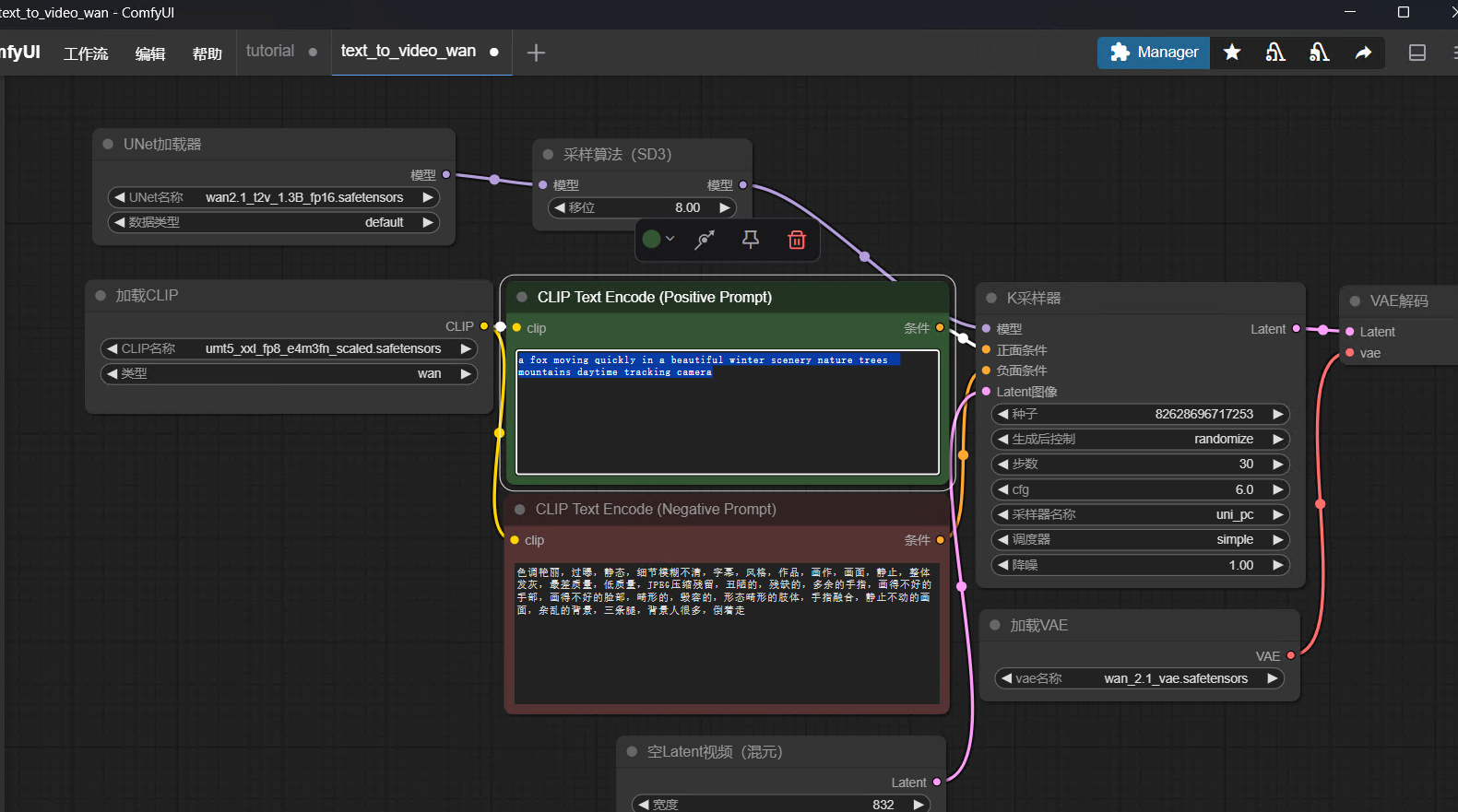Screen dimensions: 1458x812
Task: Click inside the negative prompt text area
Action: click(x=727, y=633)
